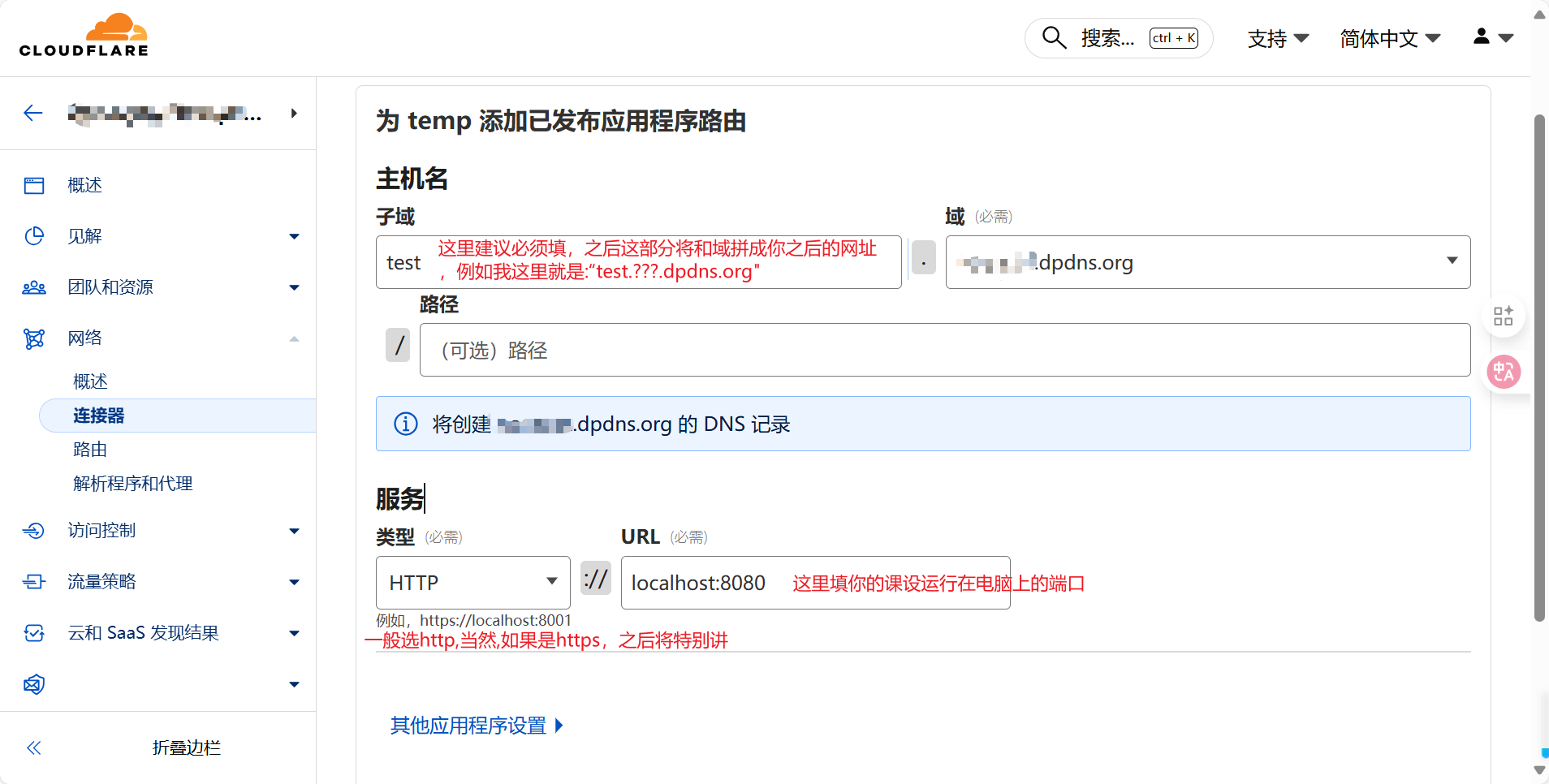
Task: Click the ctrl + K shortcut badge
Action: point(1174,38)
